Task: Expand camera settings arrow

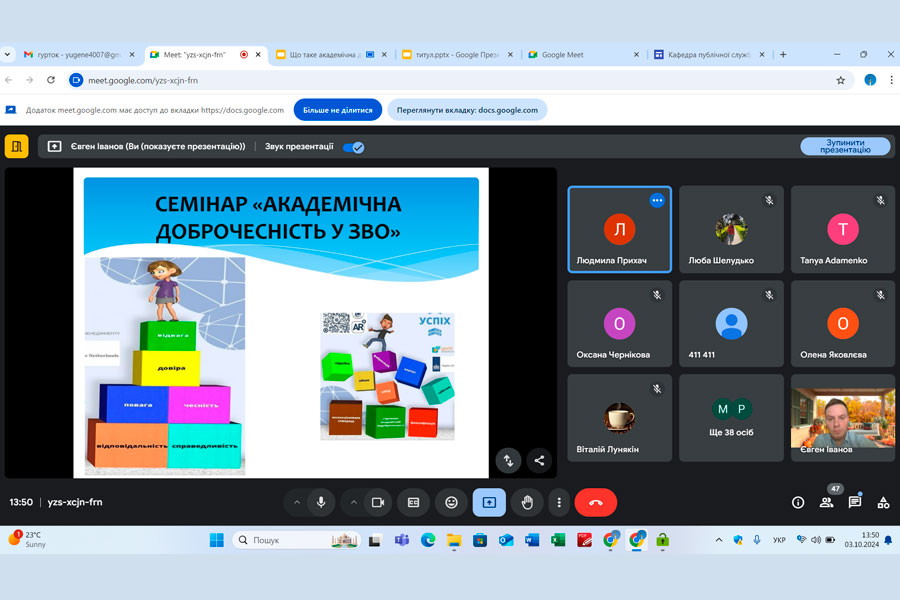Action: (354, 502)
